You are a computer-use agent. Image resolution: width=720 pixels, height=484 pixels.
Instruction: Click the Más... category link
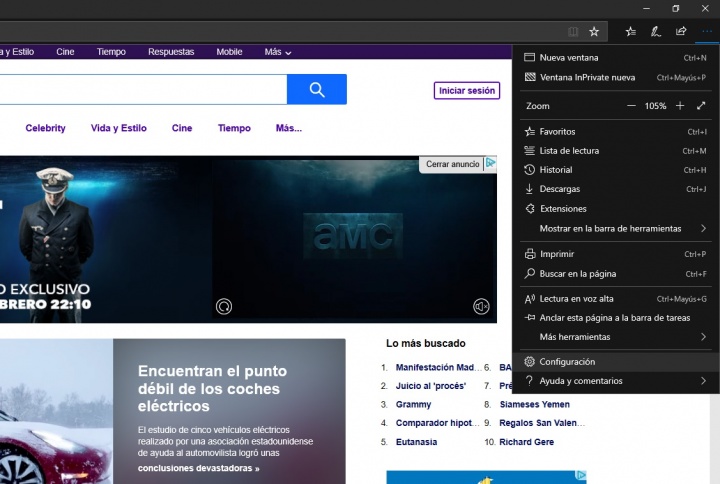(289, 128)
